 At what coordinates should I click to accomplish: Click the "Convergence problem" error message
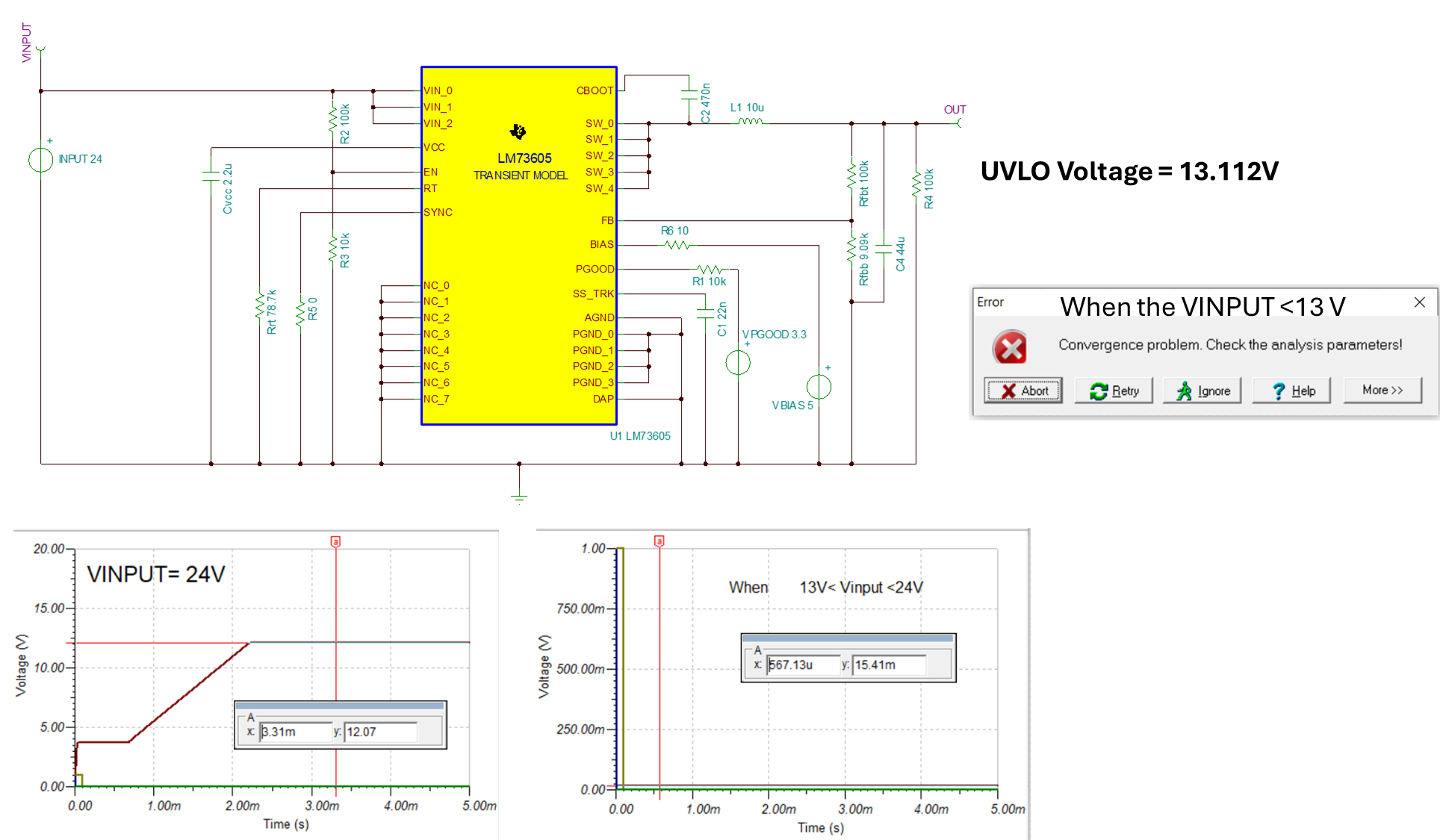pos(1230,345)
